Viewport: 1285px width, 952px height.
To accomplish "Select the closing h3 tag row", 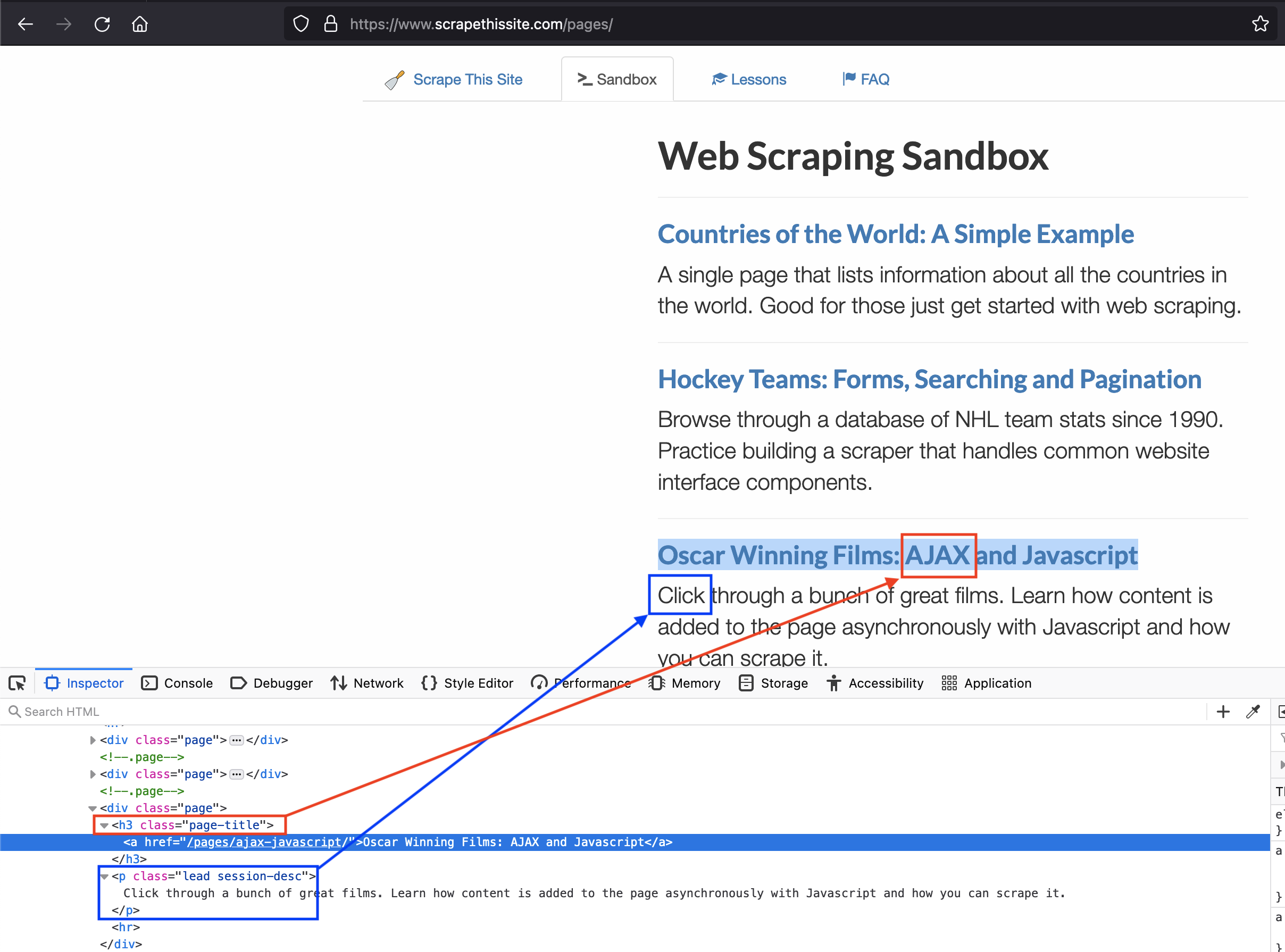I will 129,860.
